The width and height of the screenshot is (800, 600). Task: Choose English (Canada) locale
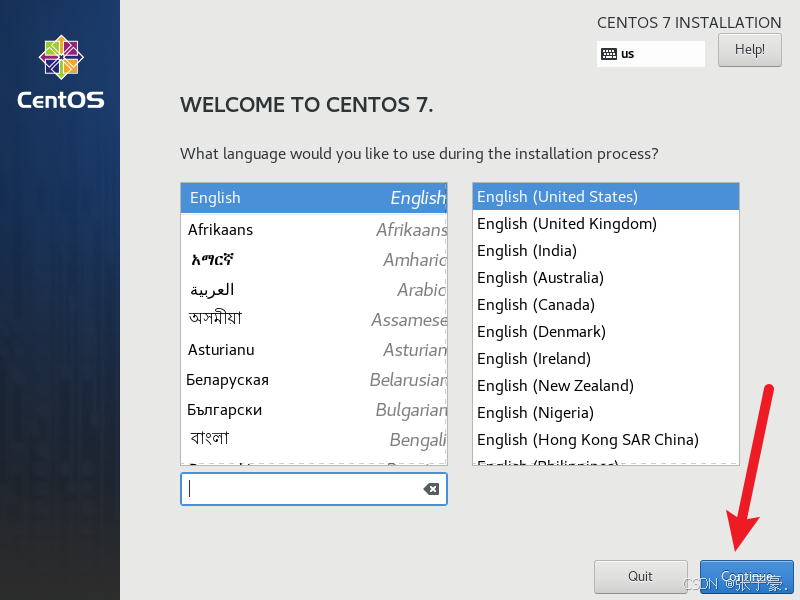pyautogui.click(x=606, y=305)
